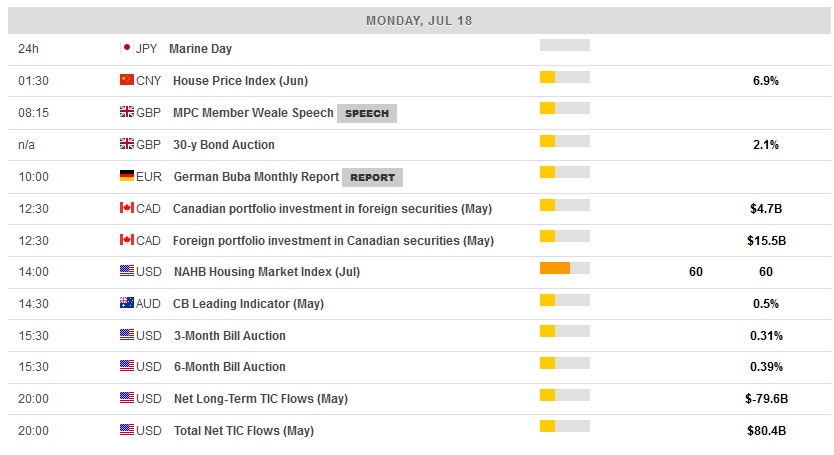Click the grey volatility bar for Marine Day
Viewport: 834px width, 455px height.
[x=564, y=45]
